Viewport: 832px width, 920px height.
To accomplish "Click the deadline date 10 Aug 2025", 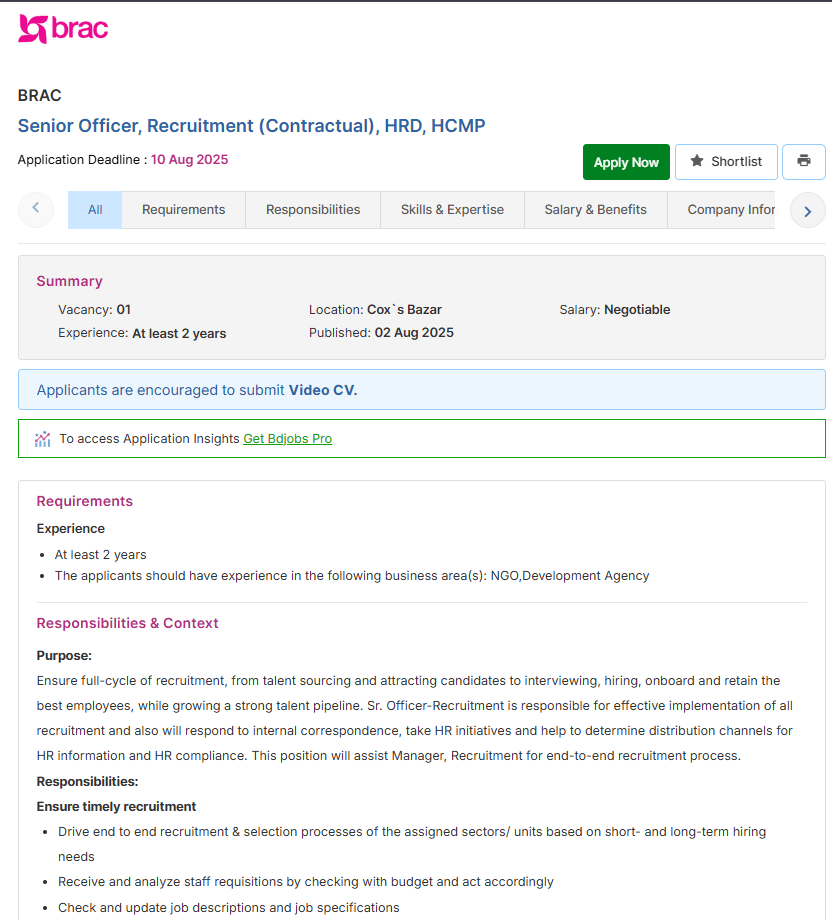I will click(190, 160).
